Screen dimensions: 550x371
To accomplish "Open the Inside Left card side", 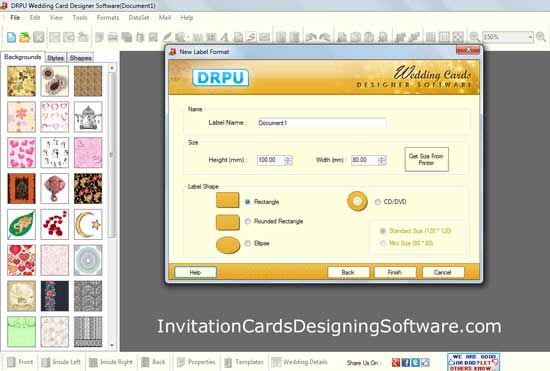I will 61,362.
